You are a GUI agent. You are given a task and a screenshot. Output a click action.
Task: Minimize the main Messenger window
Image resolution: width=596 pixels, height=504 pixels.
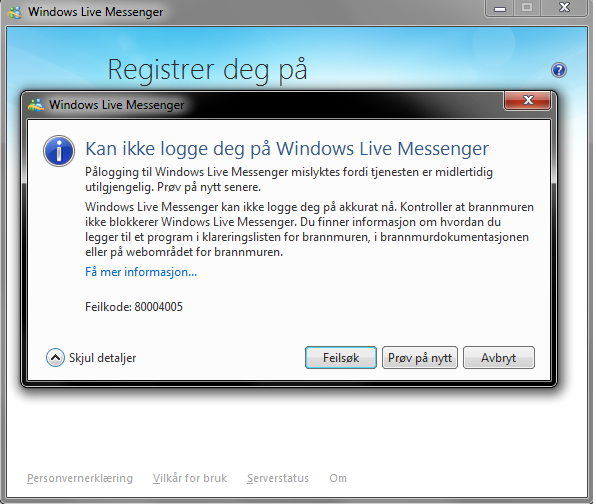(x=499, y=8)
